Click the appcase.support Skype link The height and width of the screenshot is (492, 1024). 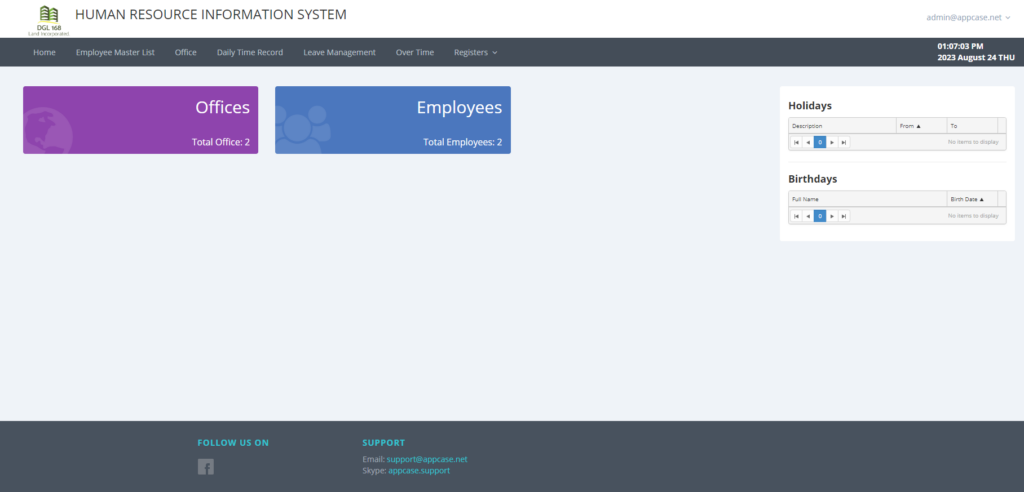419,470
